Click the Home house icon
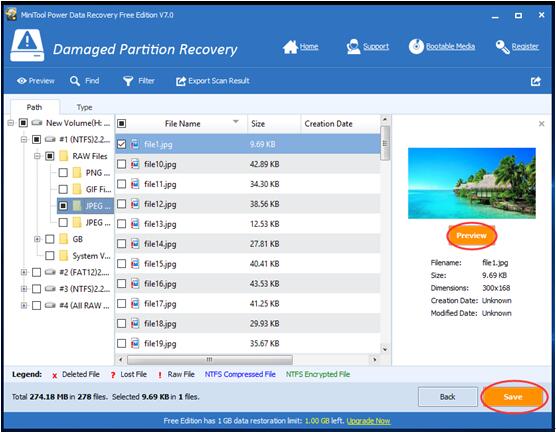Screen dimensions: 556x433 [290, 47]
